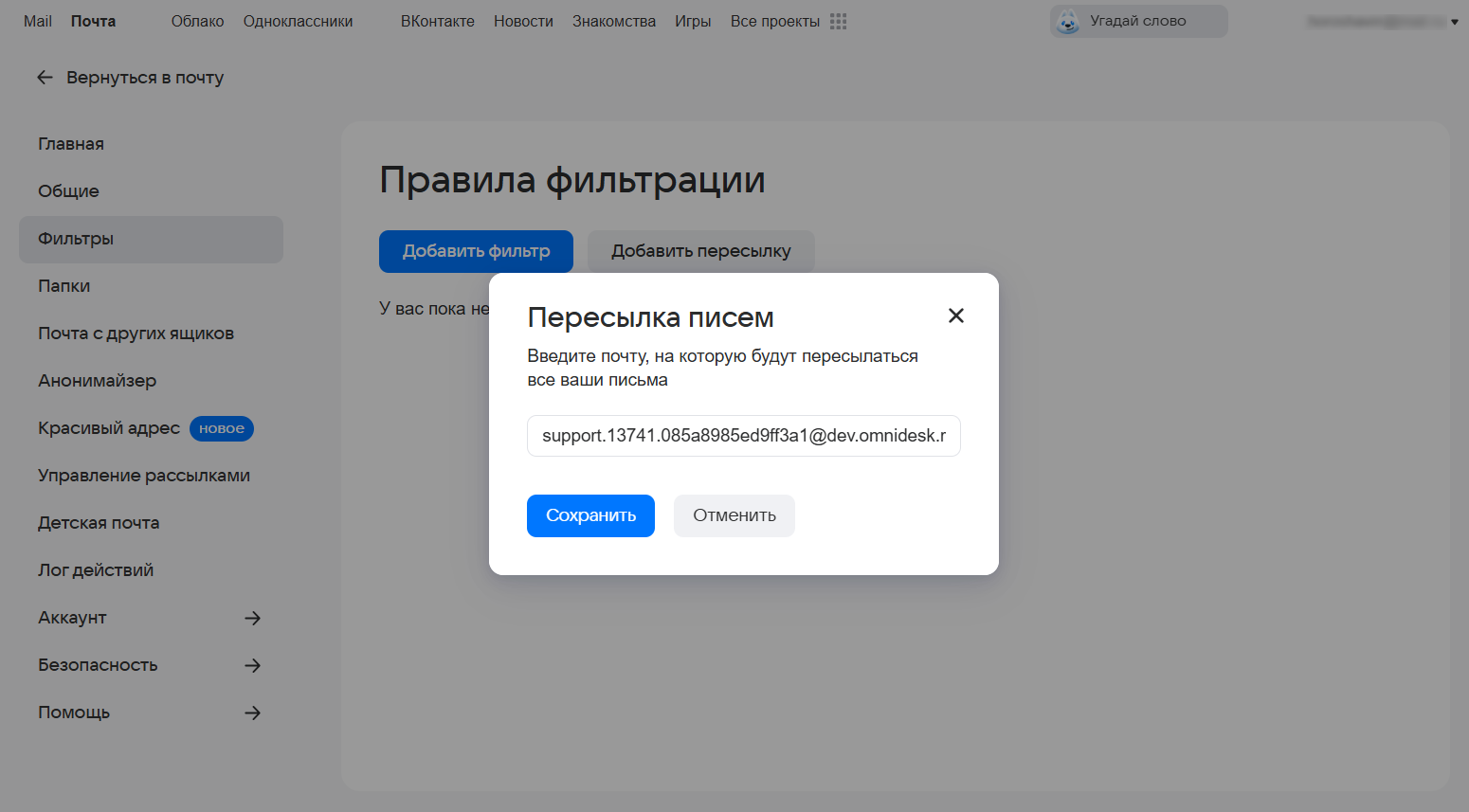The image size is (1469, 812).
Task: Open Игры in top navigation
Action: coord(693,21)
